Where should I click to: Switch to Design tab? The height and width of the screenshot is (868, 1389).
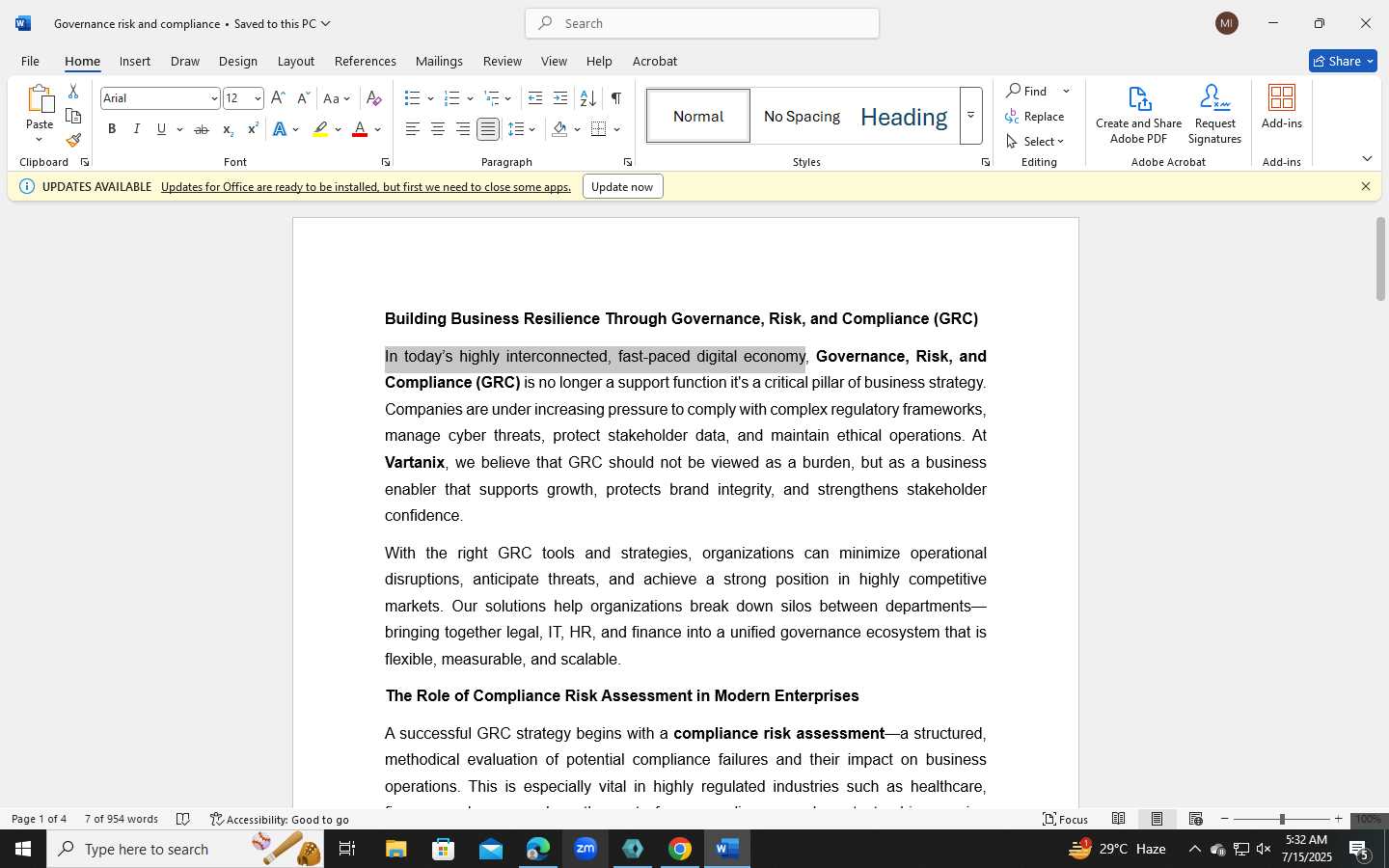[x=238, y=61]
